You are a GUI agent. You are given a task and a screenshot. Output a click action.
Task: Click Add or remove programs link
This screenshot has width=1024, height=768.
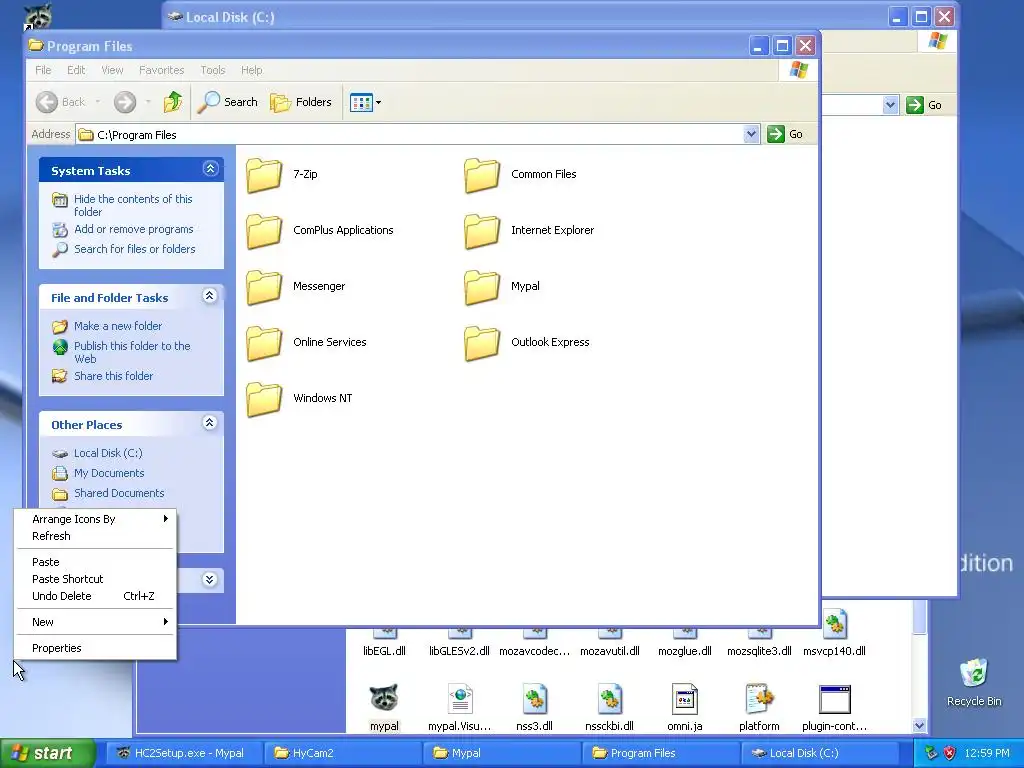133,229
